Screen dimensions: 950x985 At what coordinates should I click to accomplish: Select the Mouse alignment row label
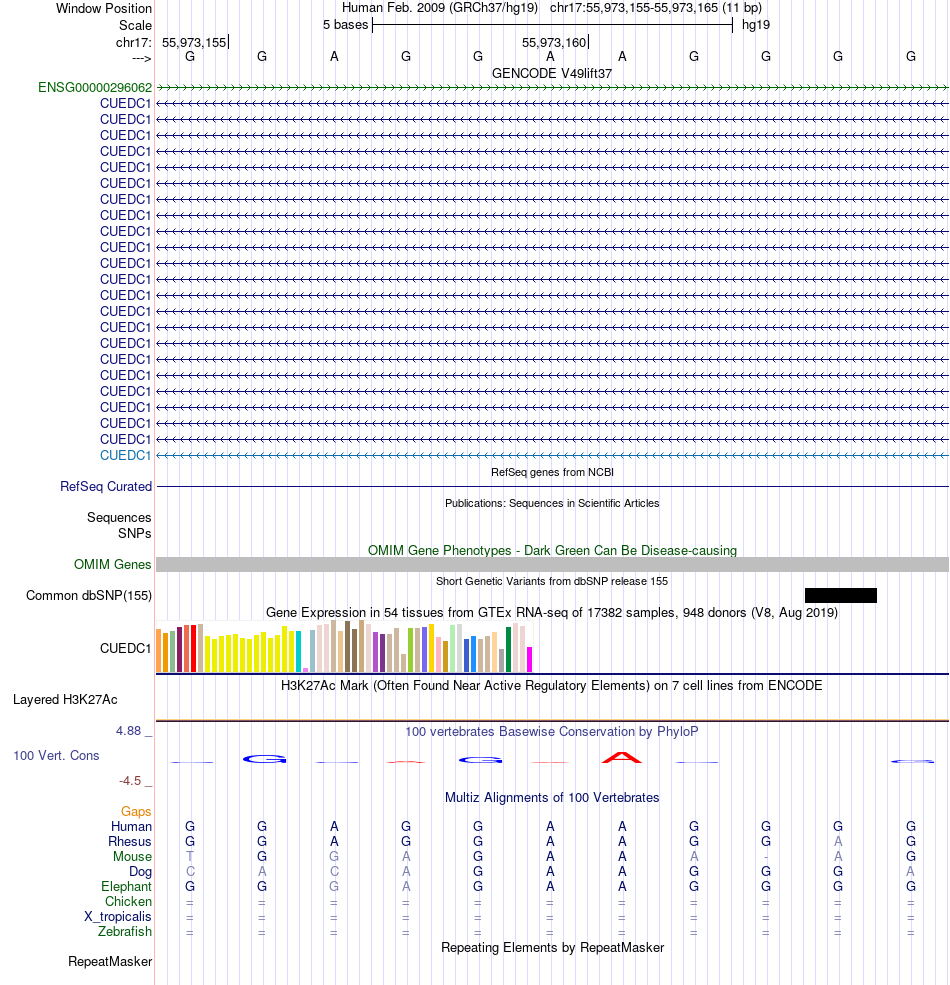(133, 857)
